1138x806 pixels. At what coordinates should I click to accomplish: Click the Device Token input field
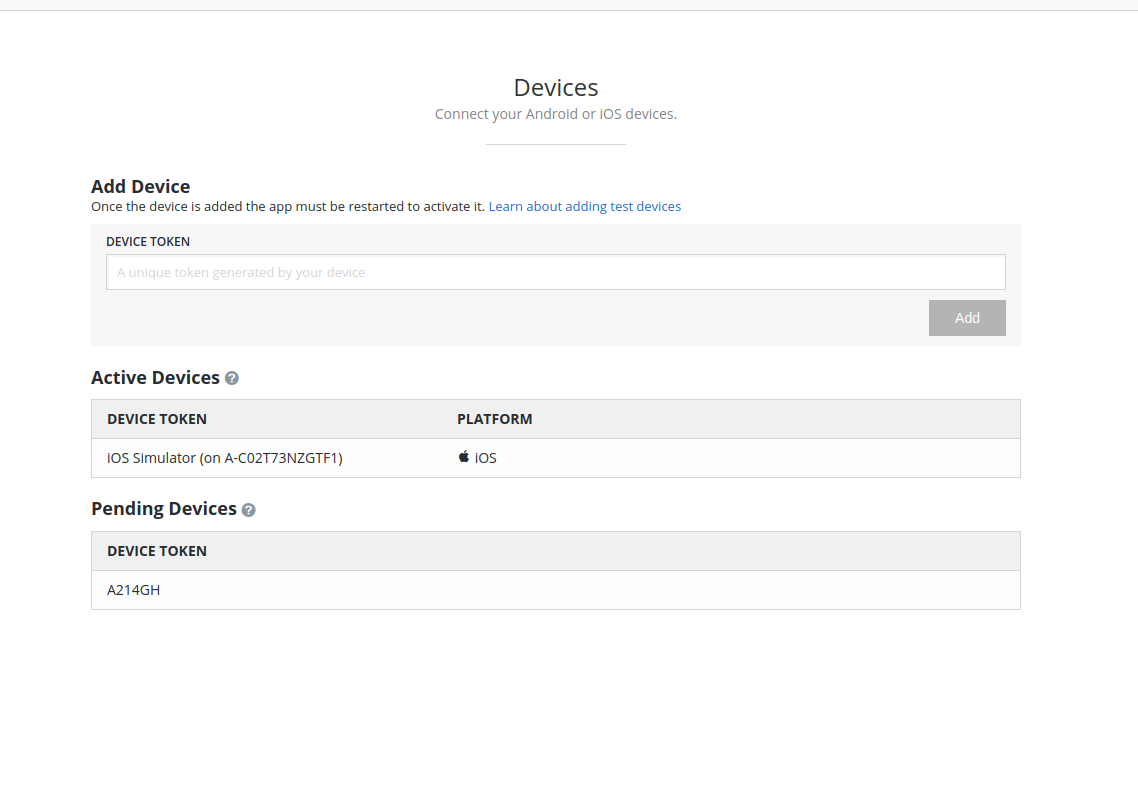coord(555,272)
